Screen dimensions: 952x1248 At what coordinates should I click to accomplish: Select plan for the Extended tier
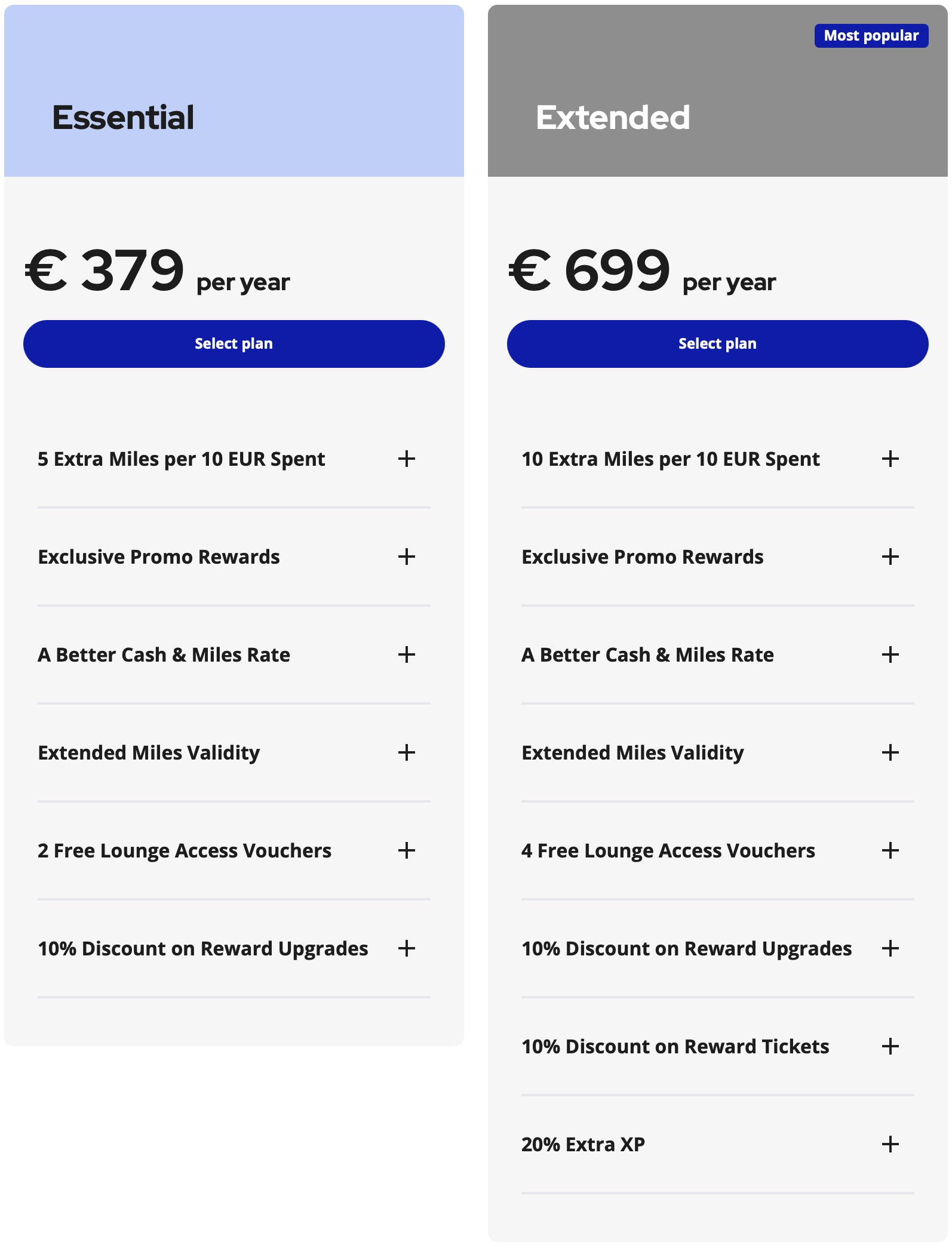tap(717, 343)
